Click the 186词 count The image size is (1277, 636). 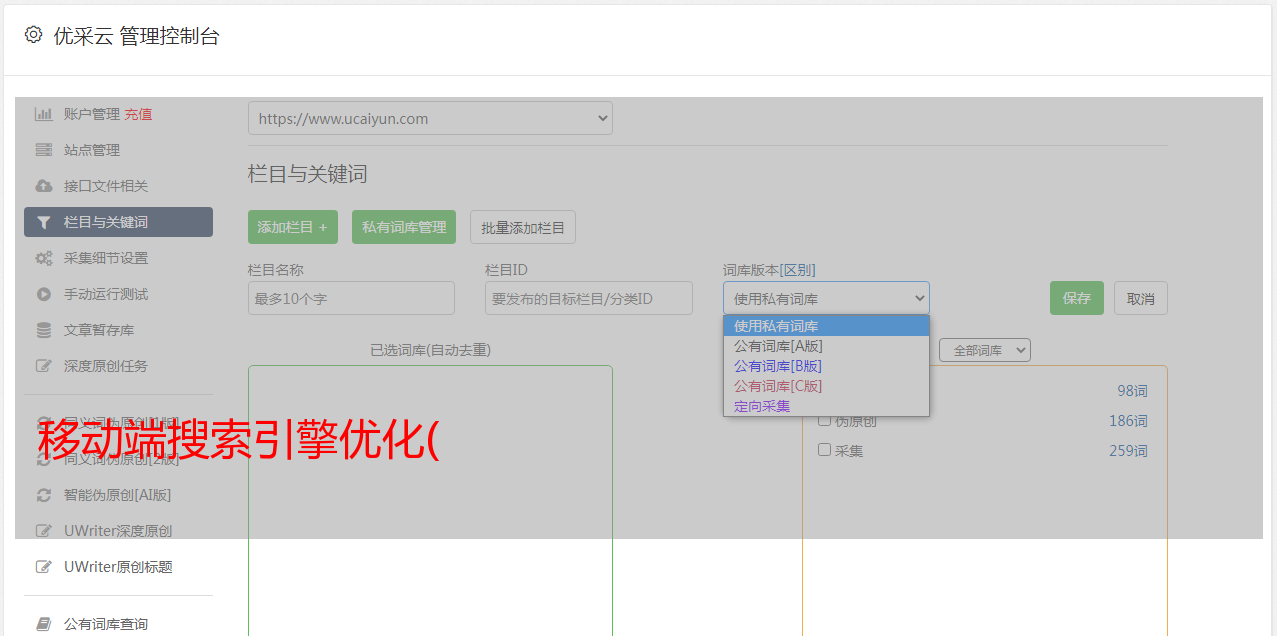1128,421
